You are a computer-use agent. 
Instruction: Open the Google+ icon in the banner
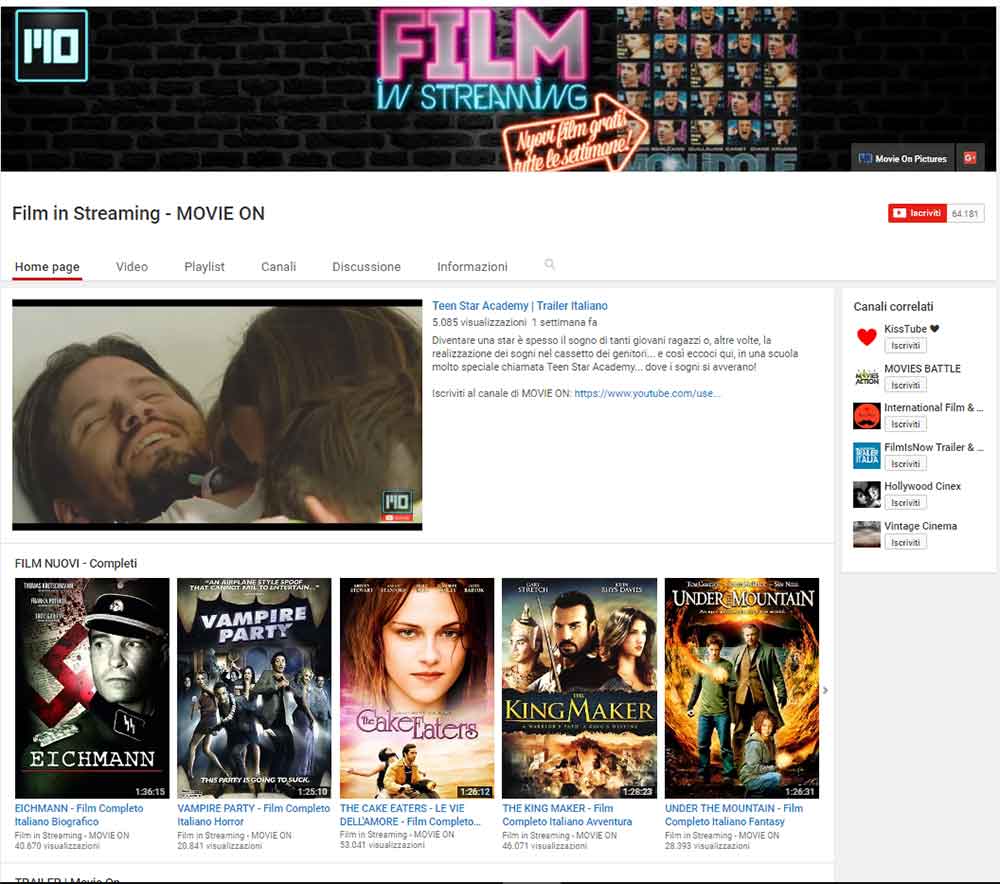970,158
